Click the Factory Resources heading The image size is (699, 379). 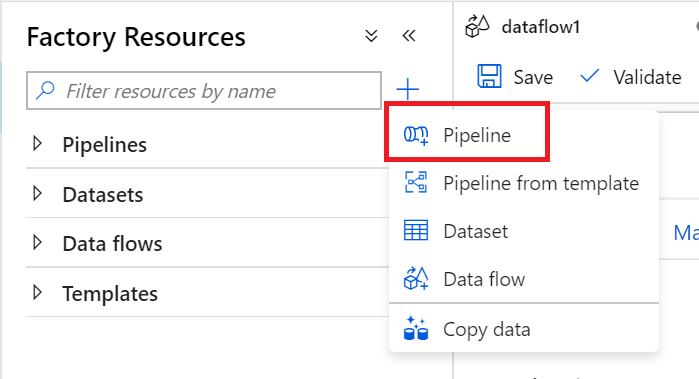136,37
